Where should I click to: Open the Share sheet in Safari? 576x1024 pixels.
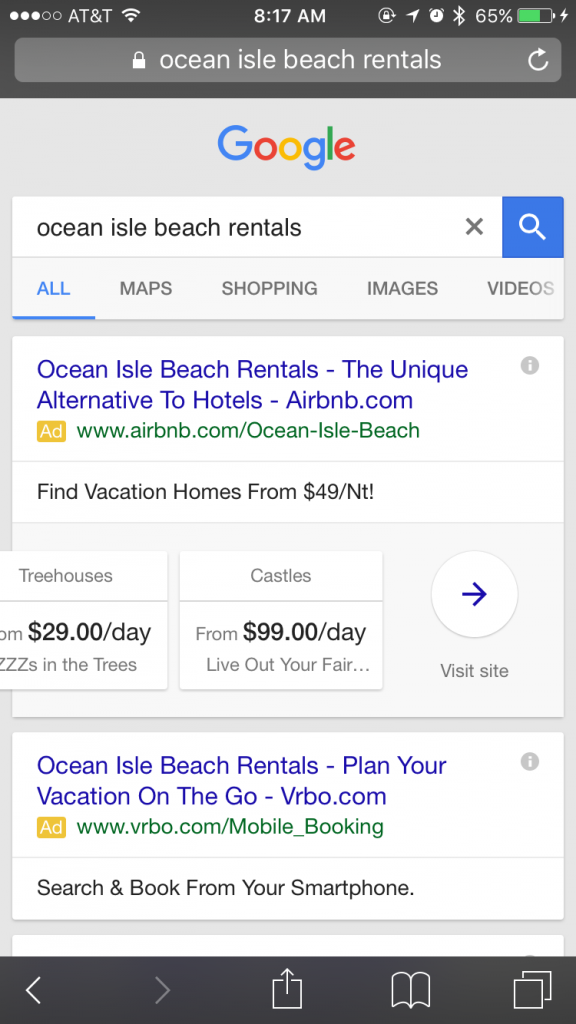coord(286,989)
